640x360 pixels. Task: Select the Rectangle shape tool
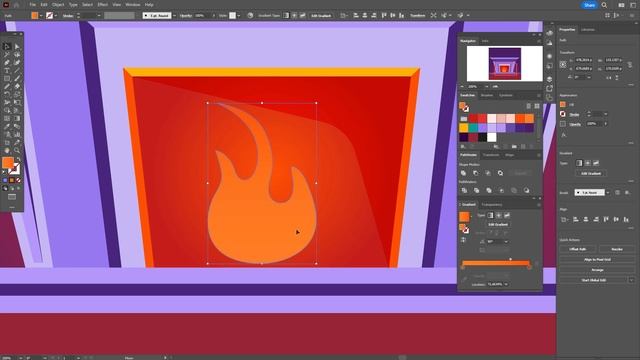[7, 78]
